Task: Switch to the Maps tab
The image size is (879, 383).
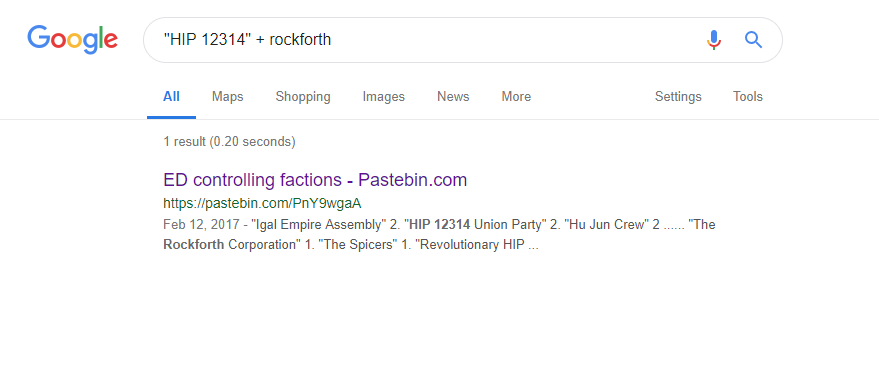Action: pos(228,96)
